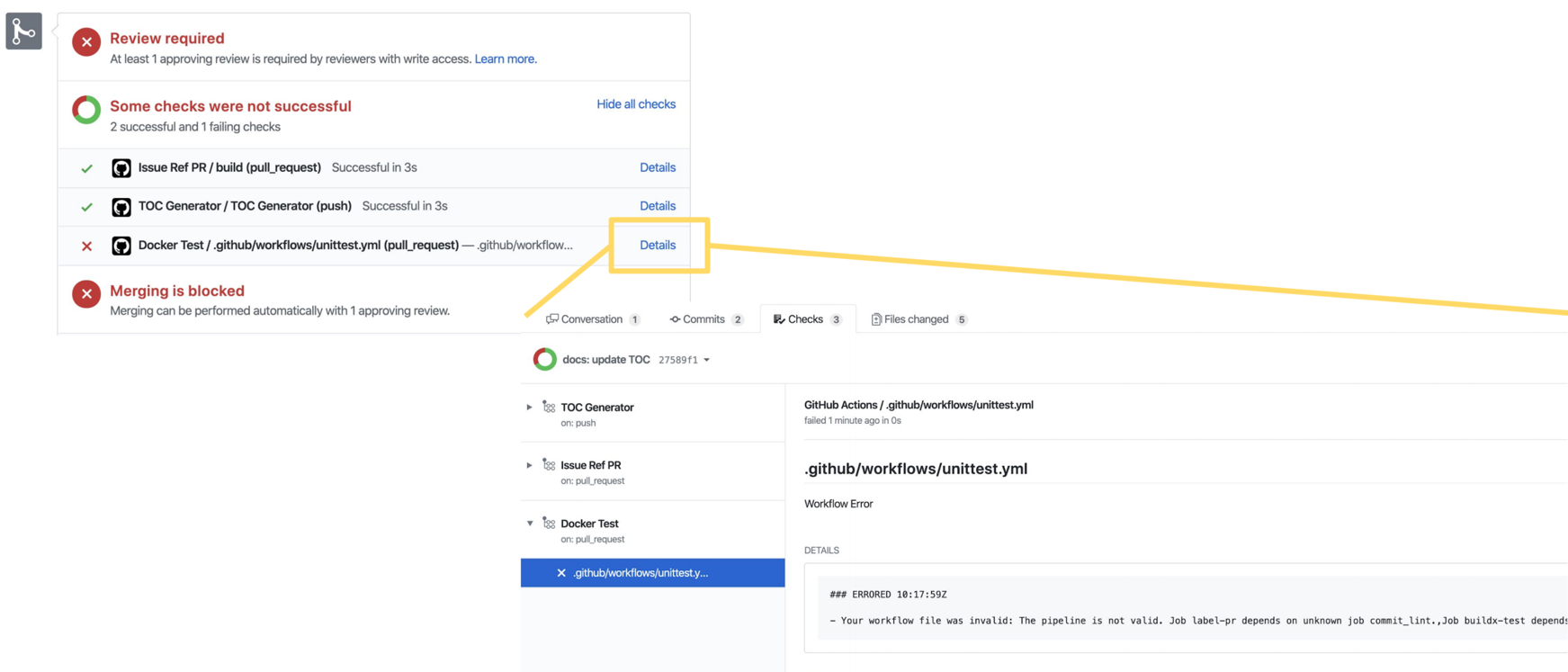
Task: Click the status ring beside Some checks were not successful
Action: (x=86, y=110)
